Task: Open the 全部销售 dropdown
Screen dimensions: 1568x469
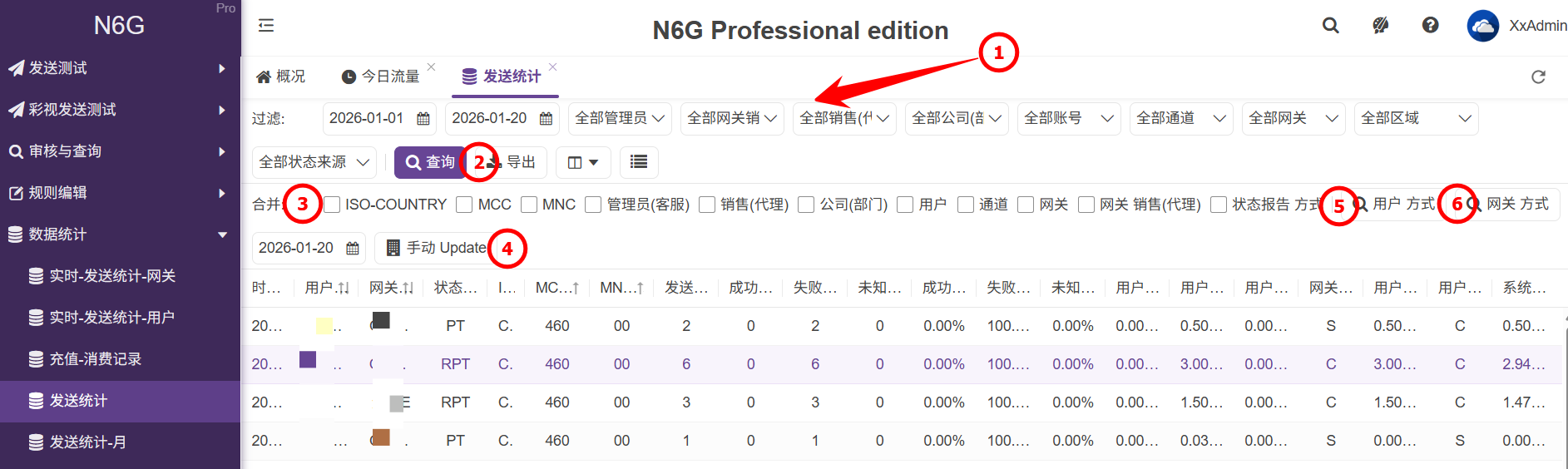Action: point(844,119)
